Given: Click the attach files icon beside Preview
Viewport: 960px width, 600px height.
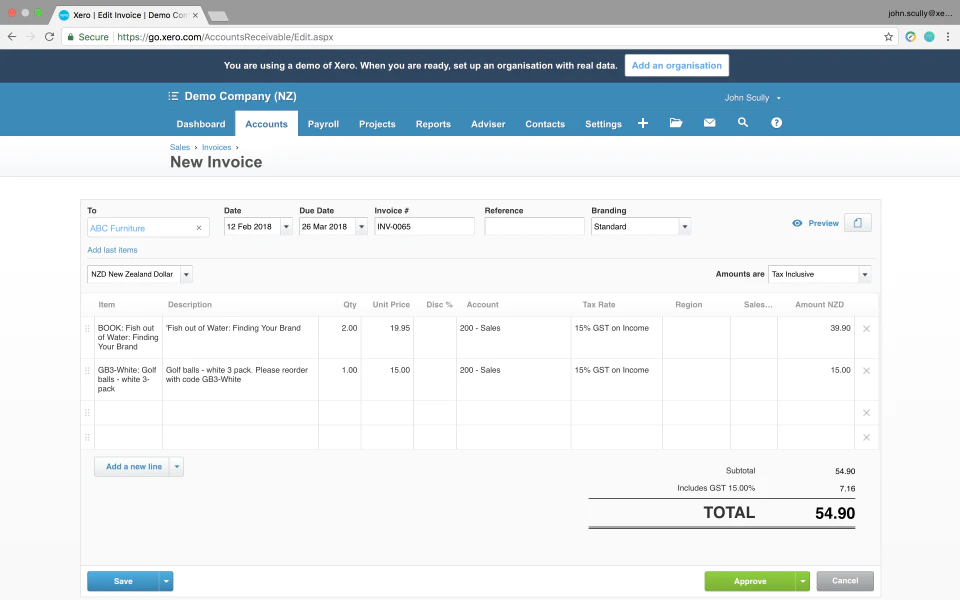Looking at the screenshot, I should [858, 223].
